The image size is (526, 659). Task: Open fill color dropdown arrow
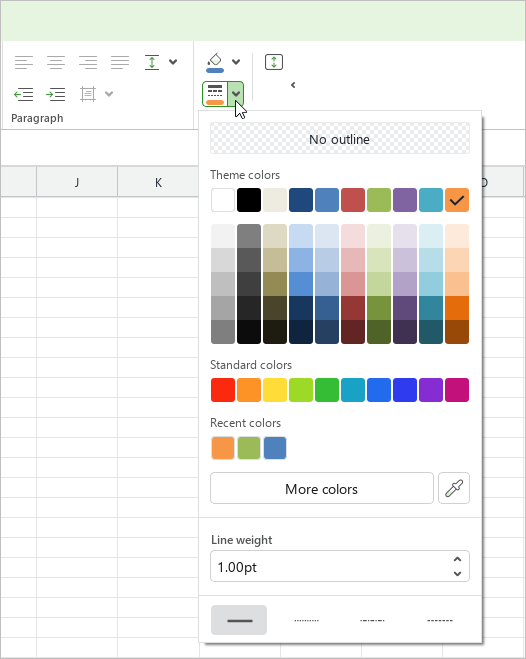click(236, 62)
